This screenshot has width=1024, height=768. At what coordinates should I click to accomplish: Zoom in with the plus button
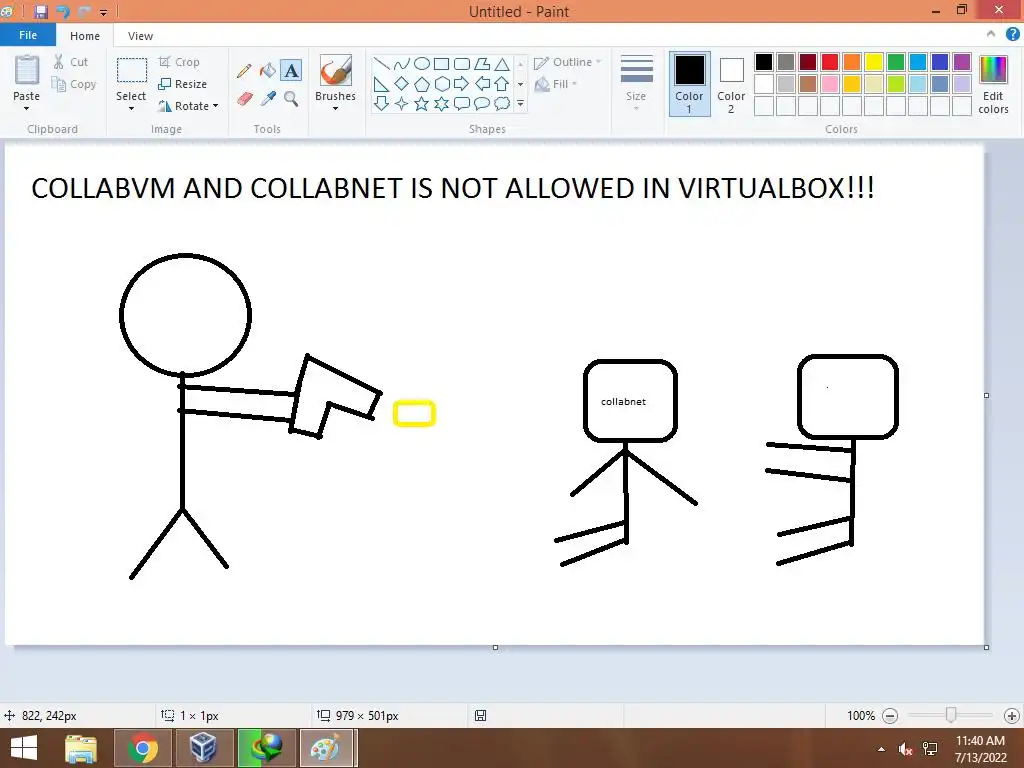pos(1012,716)
